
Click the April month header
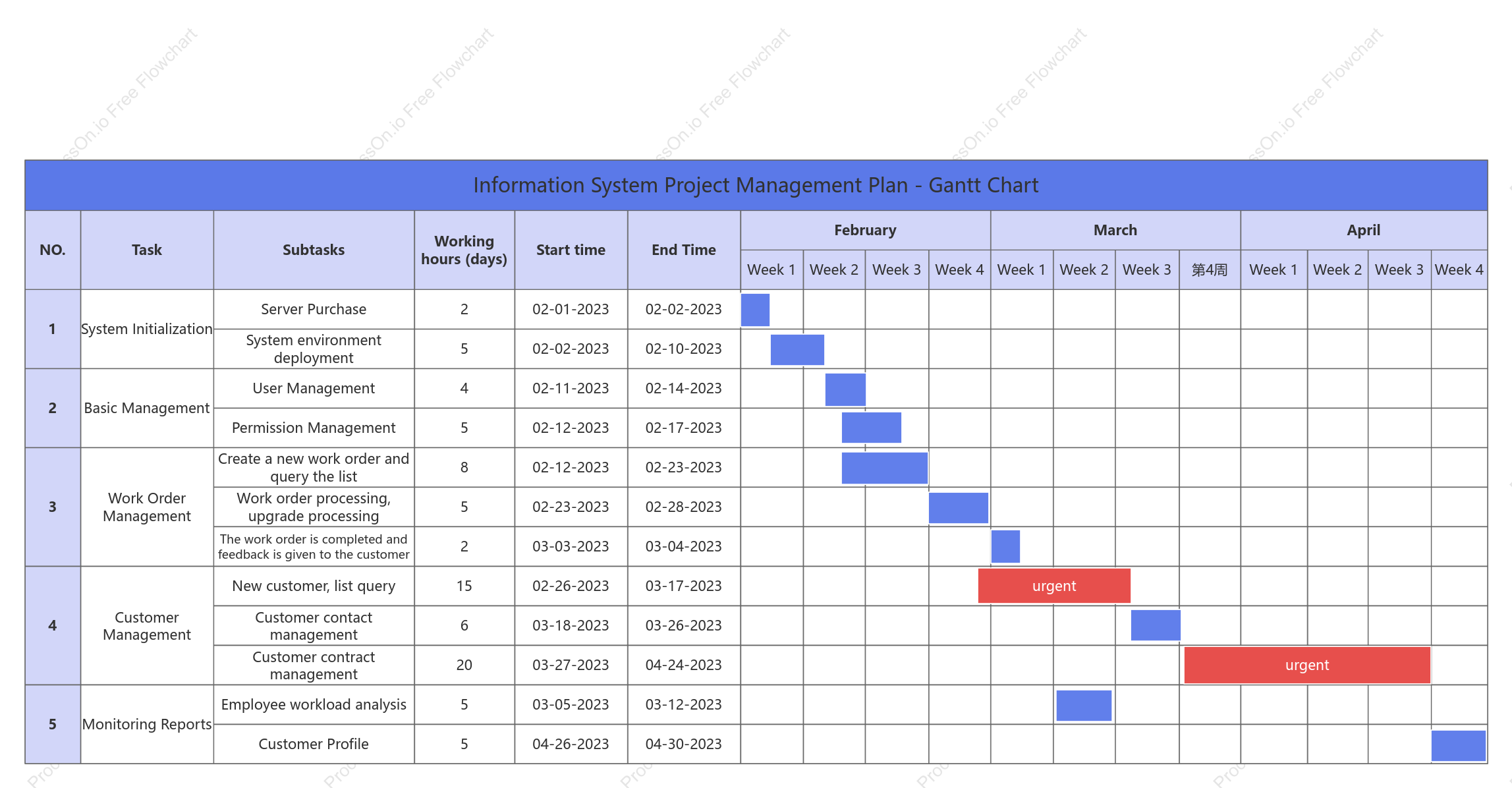pyautogui.click(x=1364, y=230)
